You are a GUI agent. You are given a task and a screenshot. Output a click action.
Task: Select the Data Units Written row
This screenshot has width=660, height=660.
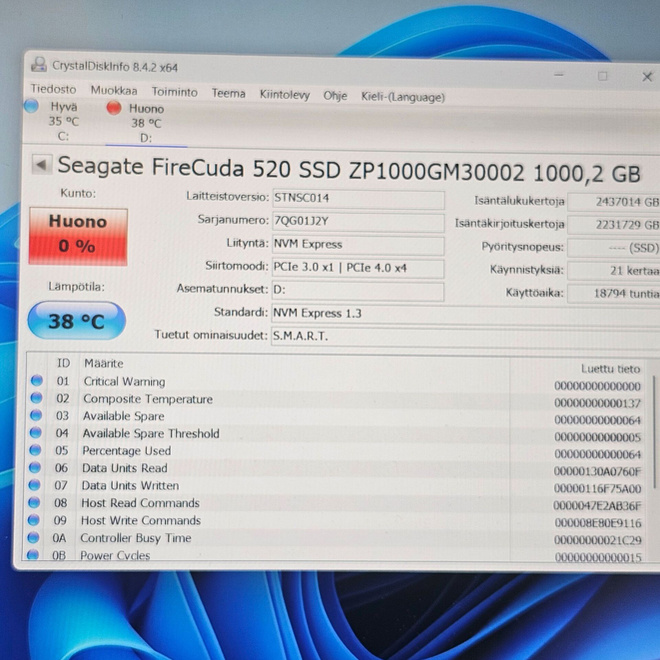coord(337,487)
